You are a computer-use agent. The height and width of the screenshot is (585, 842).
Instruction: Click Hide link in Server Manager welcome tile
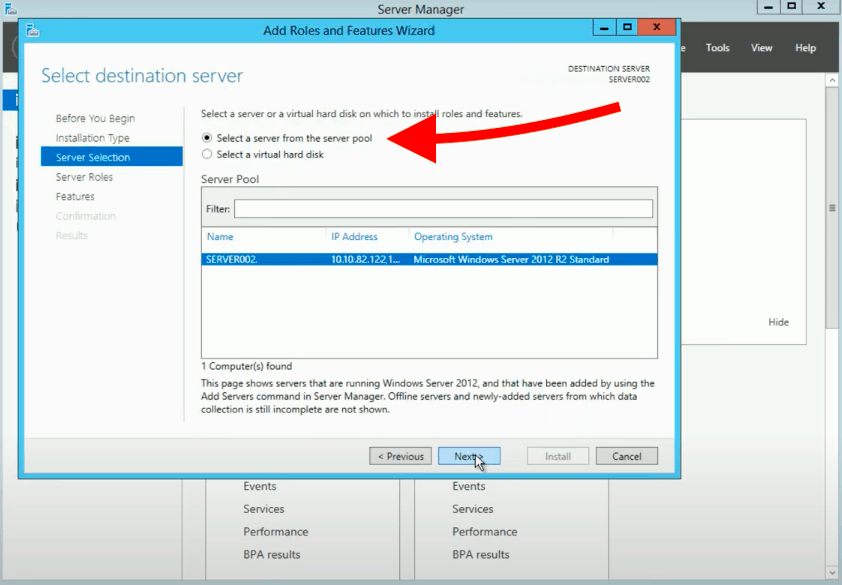coord(778,322)
